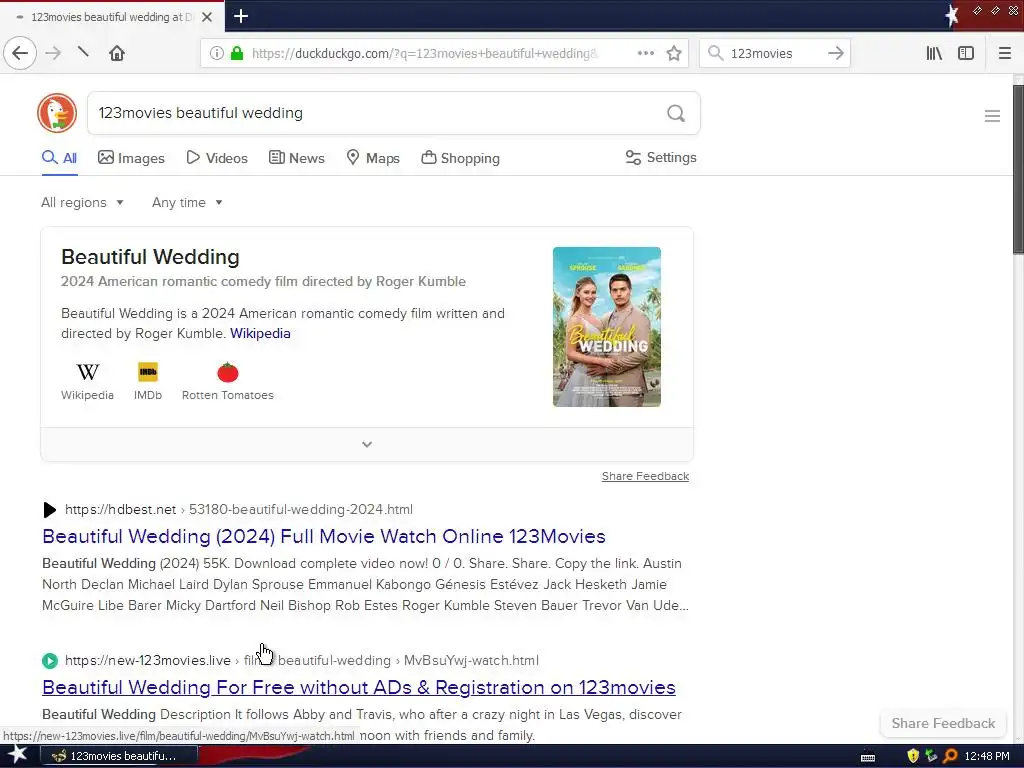The image size is (1024, 768).
Task: Switch to Maps results
Action: (373, 158)
